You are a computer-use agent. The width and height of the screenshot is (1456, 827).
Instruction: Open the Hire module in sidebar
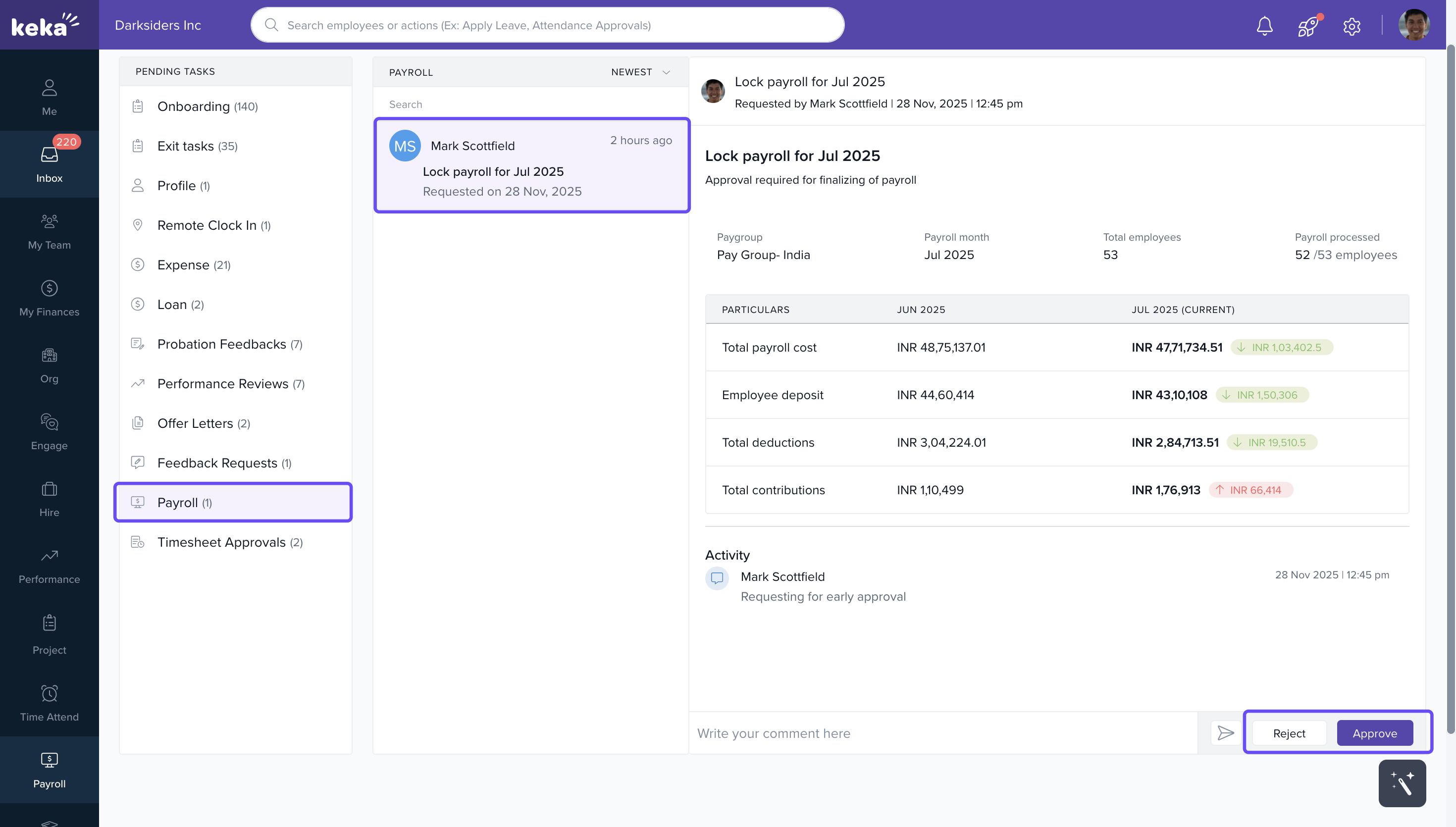point(50,498)
